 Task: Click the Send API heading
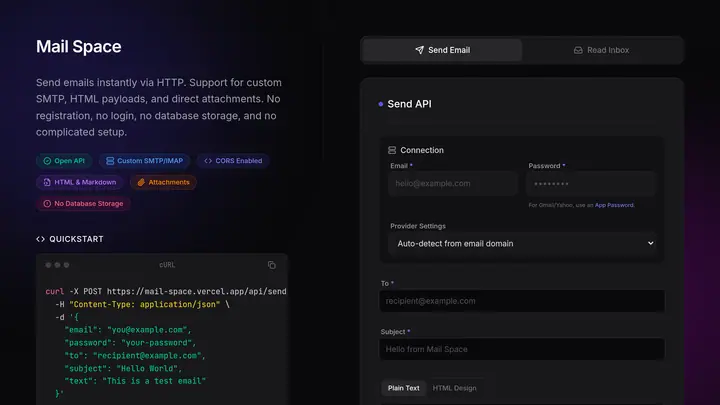[409, 104]
